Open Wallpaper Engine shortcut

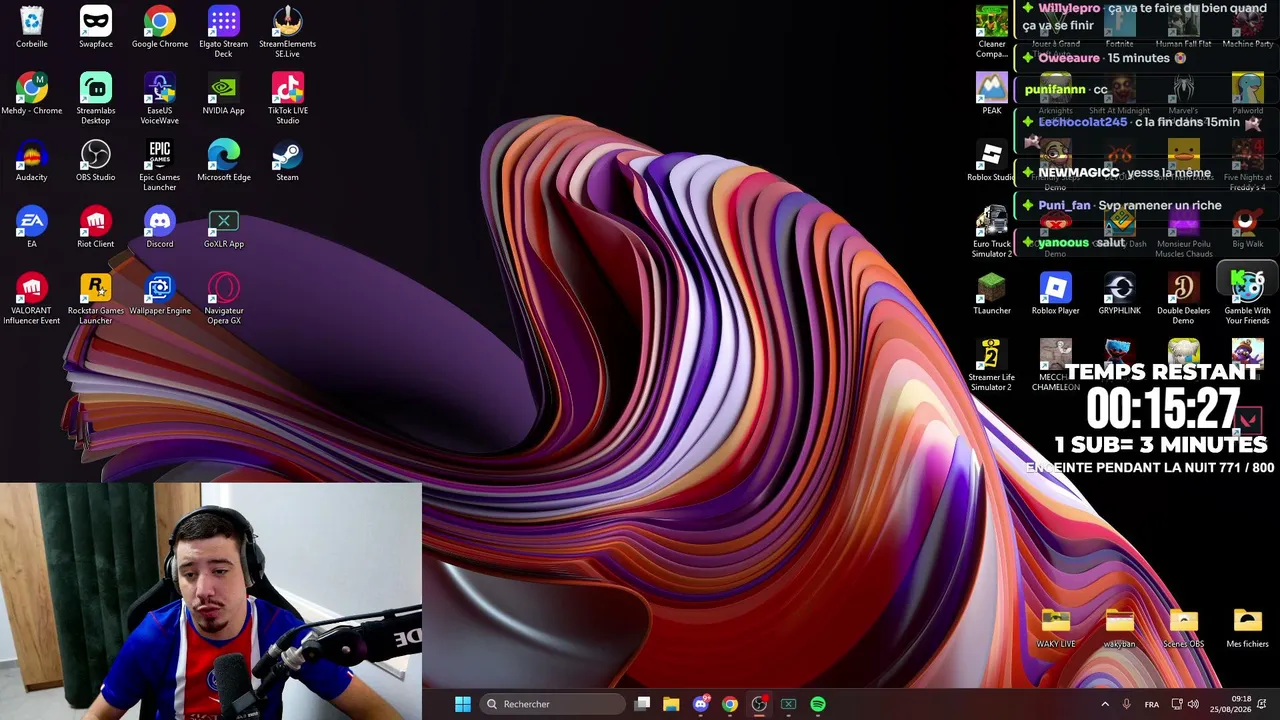[160, 294]
